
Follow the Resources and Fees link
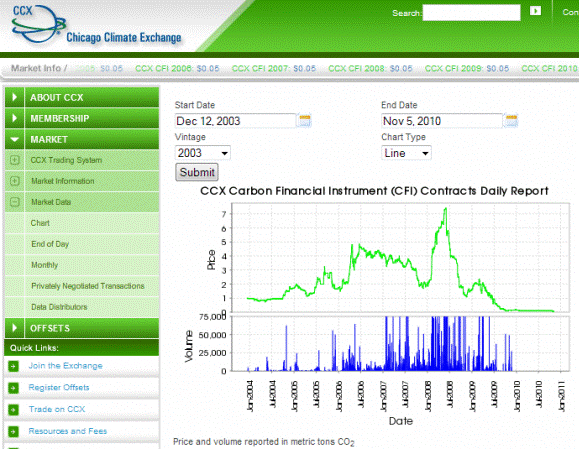68,431
